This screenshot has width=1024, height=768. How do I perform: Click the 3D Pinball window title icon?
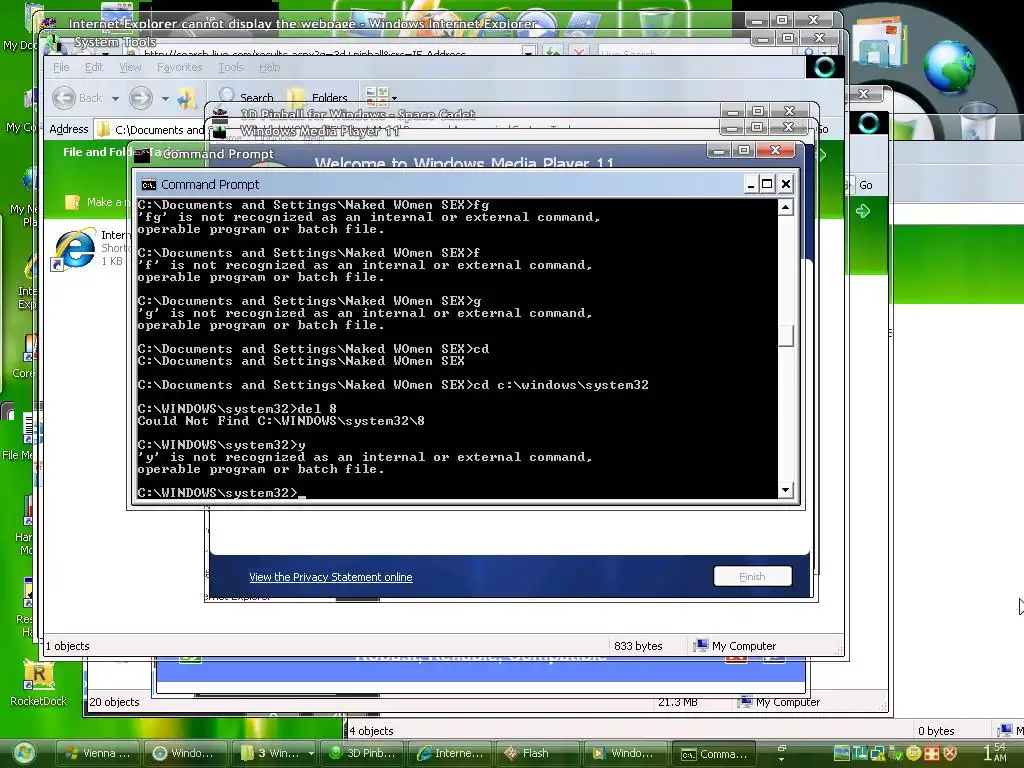tap(220, 113)
